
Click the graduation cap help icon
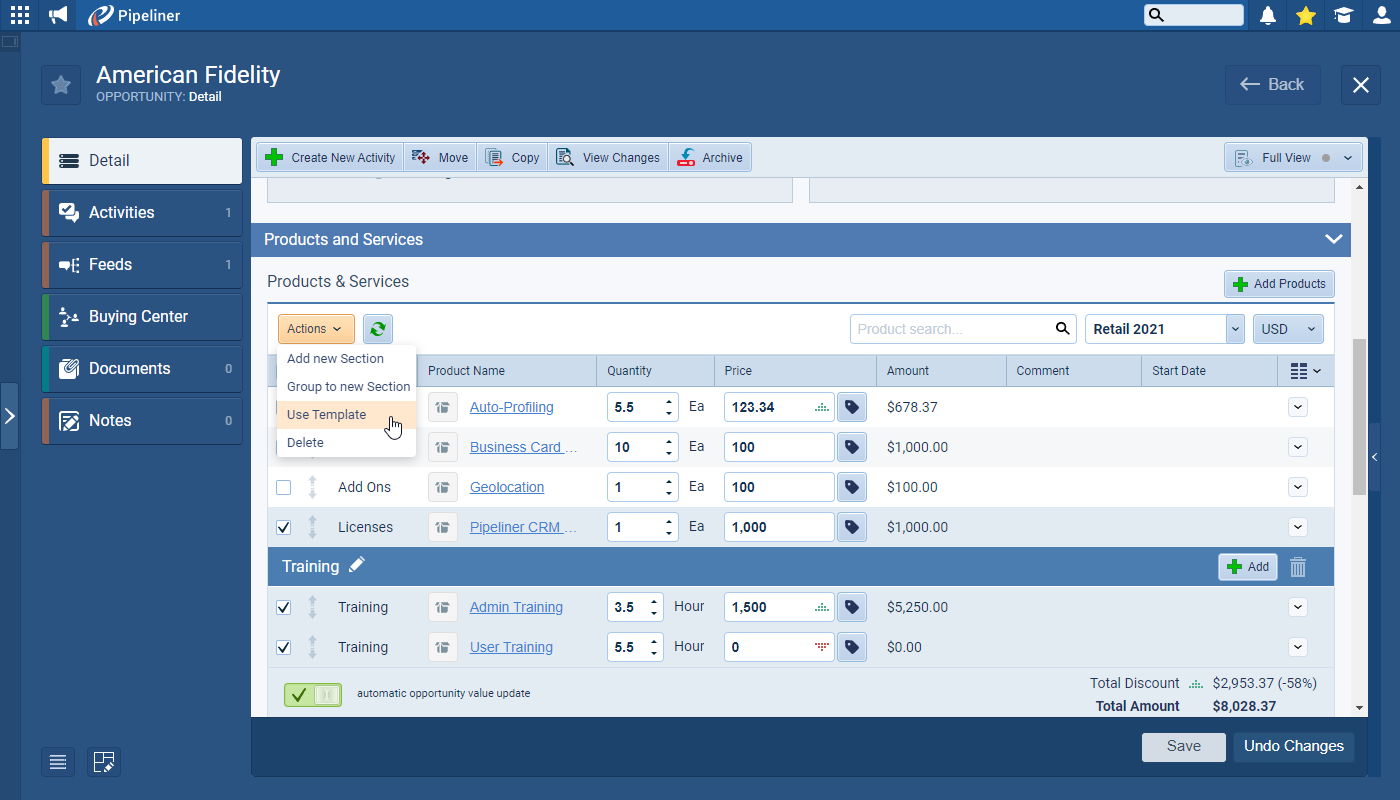point(1343,15)
